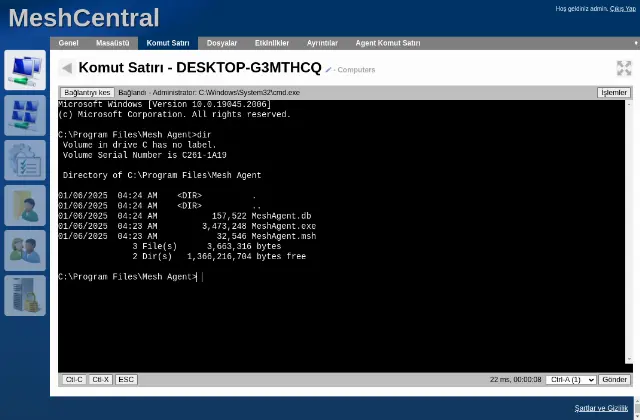Click the MeshAgent.db line in terminal
Image resolution: width=640 pixels, height=420 pixels.
click(185, 216)
